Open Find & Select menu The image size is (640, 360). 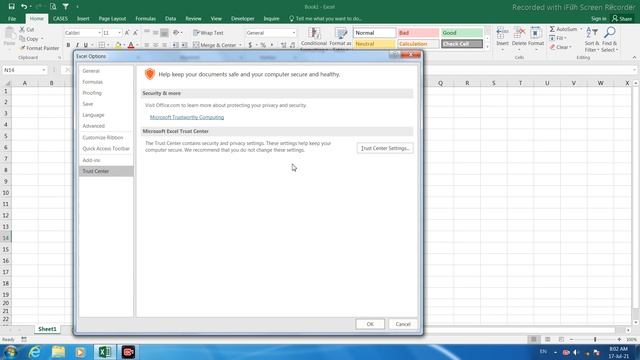610,39
